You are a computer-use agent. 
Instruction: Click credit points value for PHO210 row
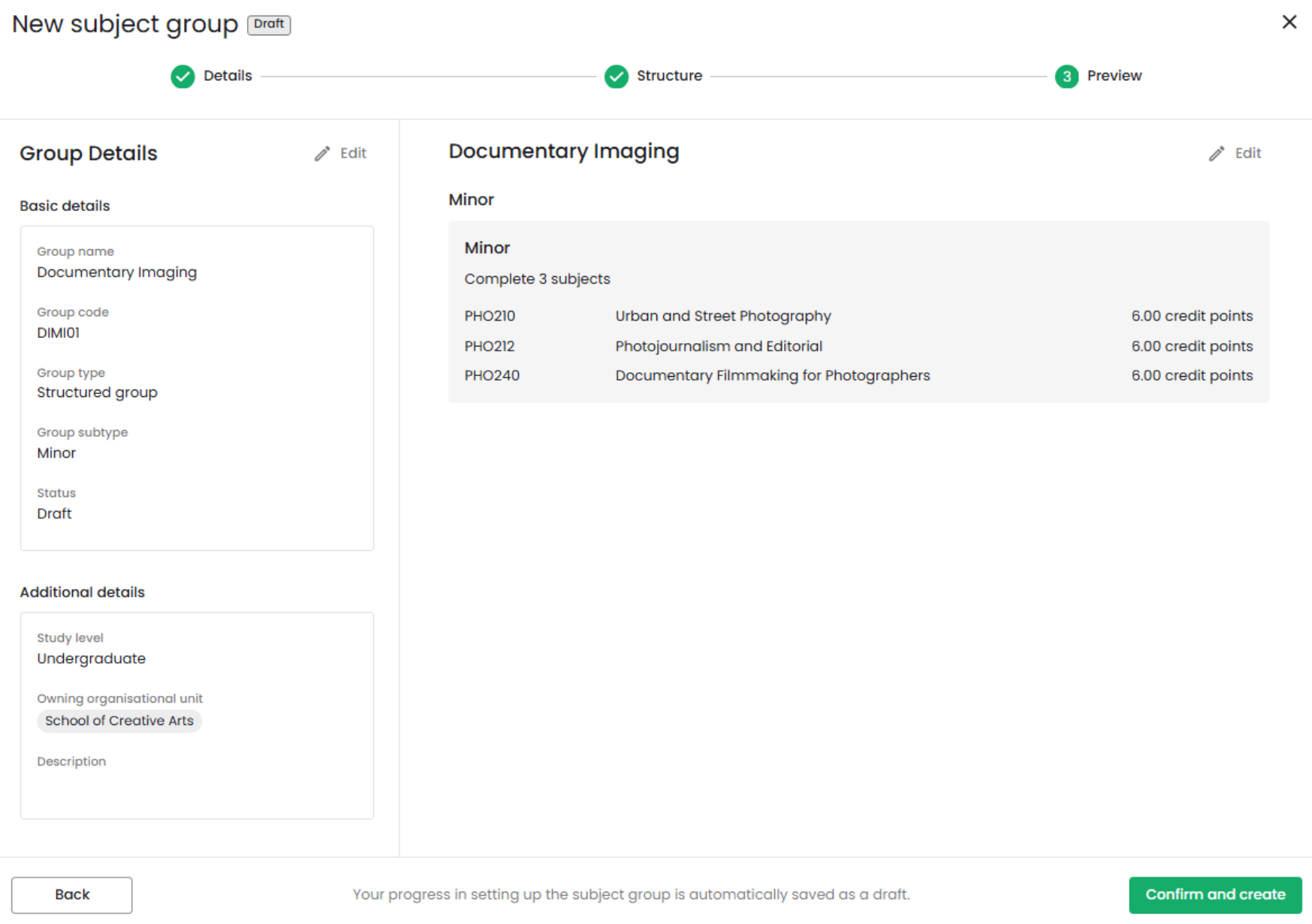pos(1192,316)
